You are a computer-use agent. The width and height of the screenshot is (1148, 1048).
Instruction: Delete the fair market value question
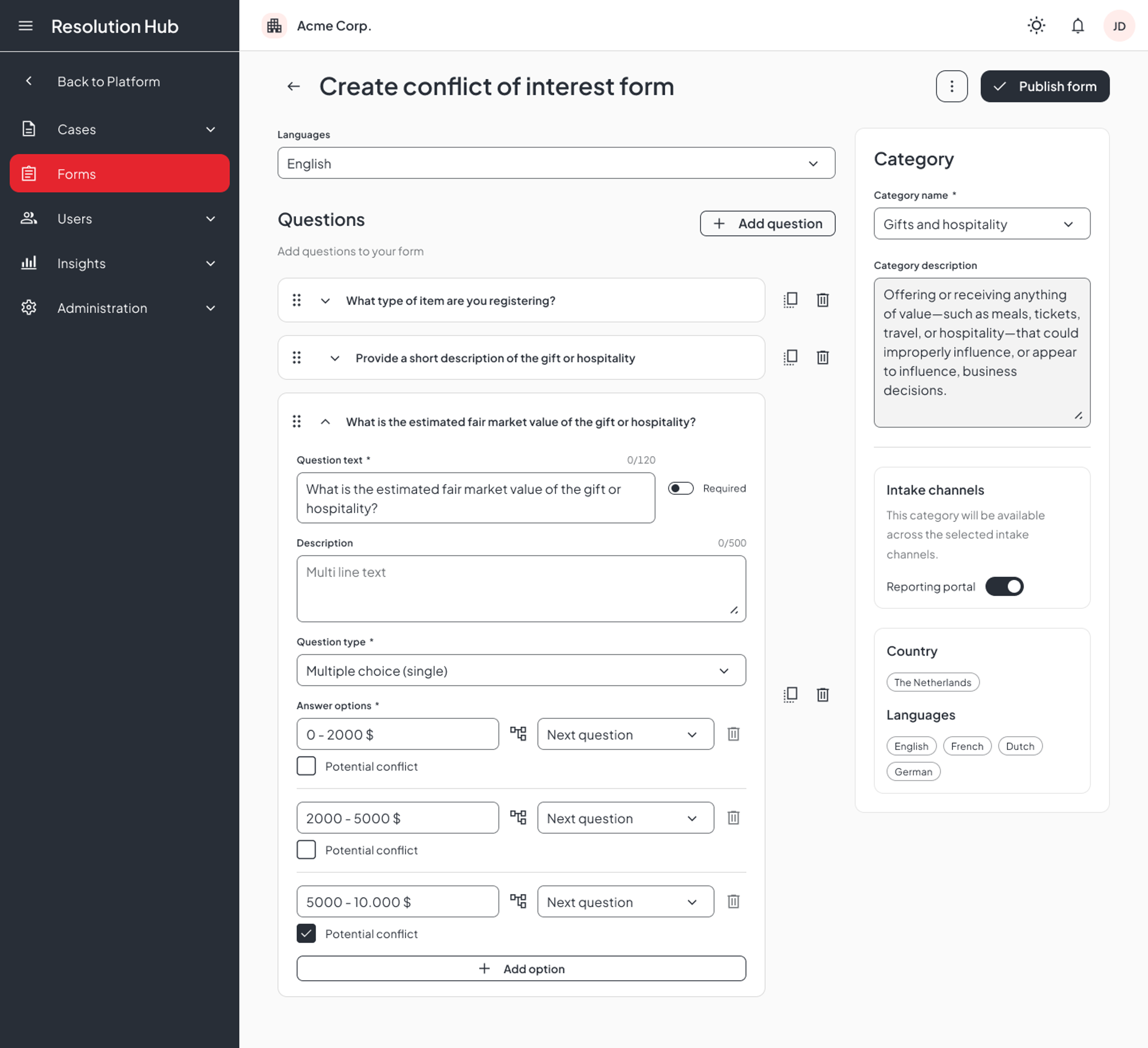823,695
